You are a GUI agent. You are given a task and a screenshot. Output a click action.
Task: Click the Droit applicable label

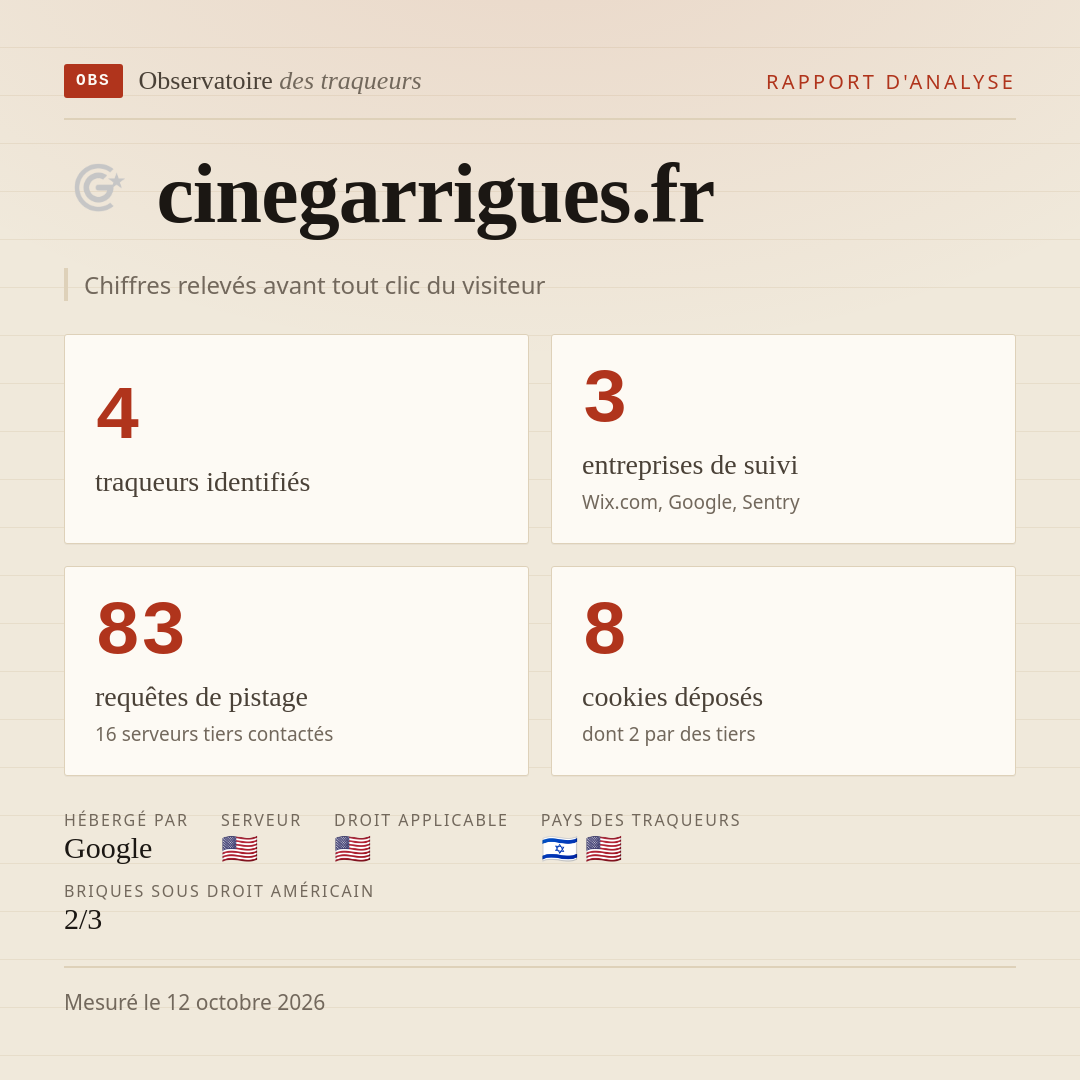point(421,820)
